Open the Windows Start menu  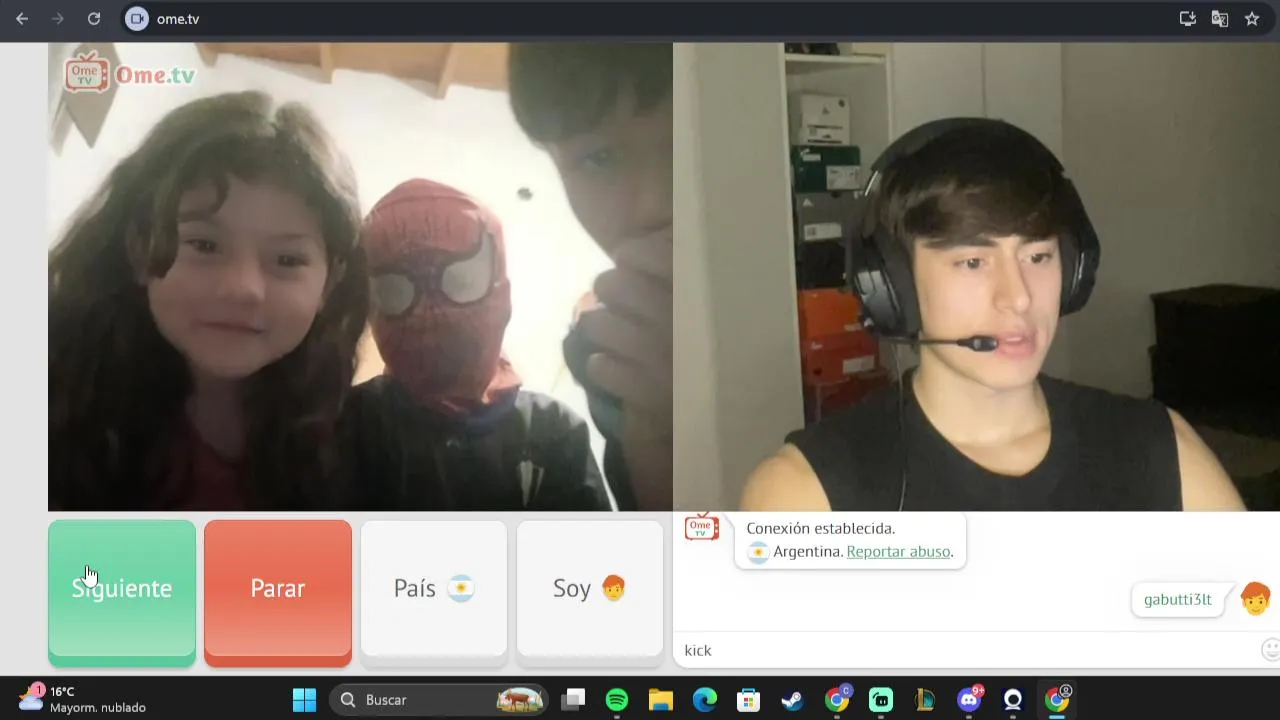click(x=304, y=700)
